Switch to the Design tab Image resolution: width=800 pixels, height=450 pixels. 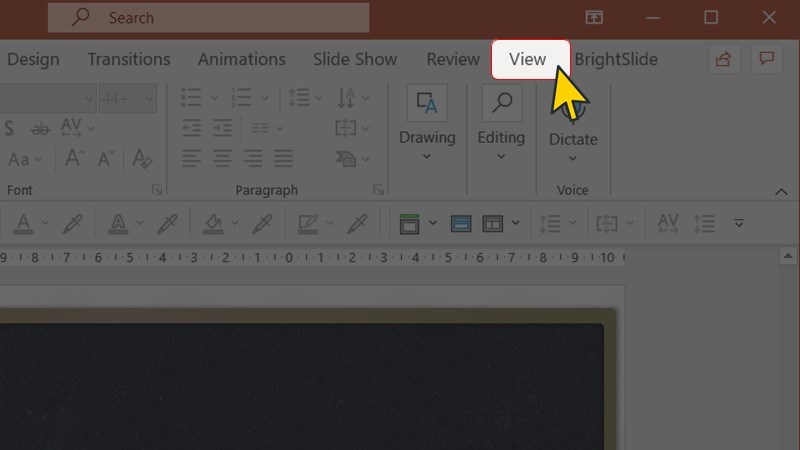coord(33,59)
